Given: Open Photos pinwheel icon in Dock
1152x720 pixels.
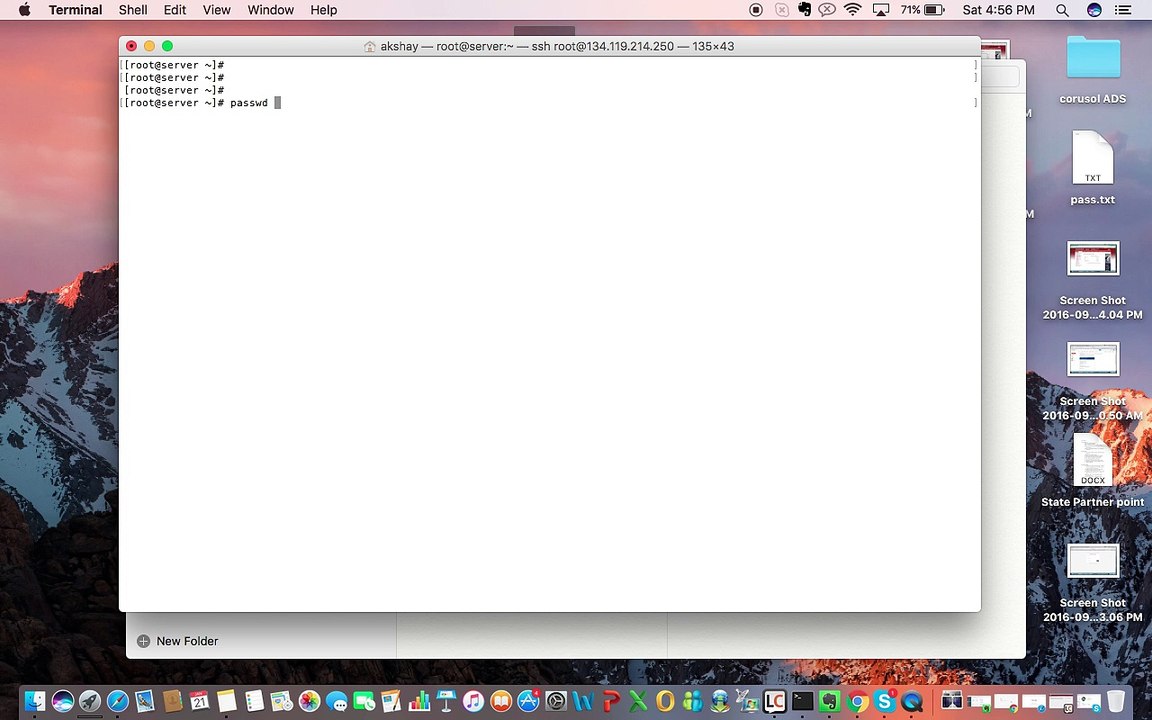Looking at the screenshot, I should (309, 701).
